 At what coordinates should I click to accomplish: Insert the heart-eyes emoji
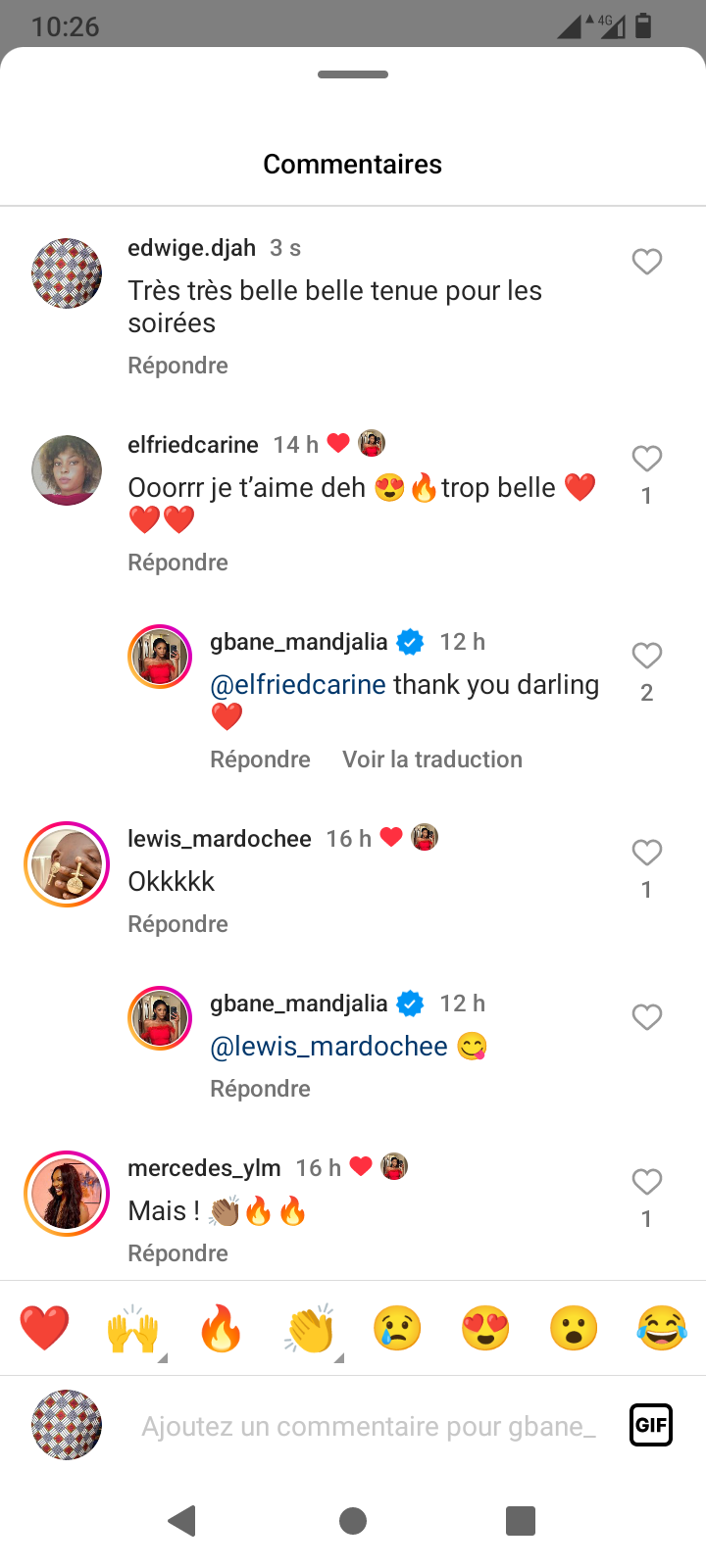tap(485, 1329)
